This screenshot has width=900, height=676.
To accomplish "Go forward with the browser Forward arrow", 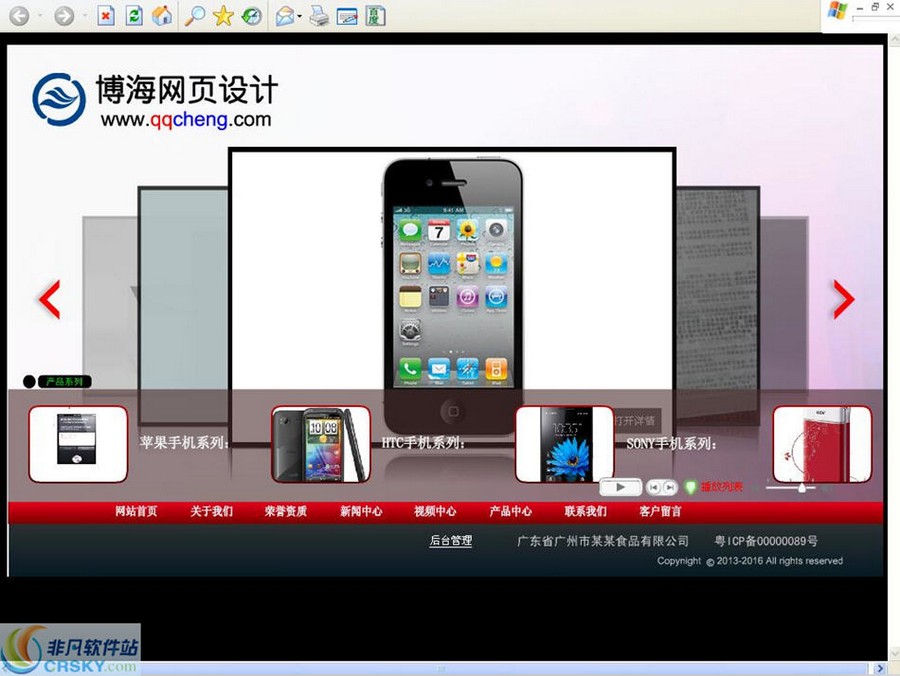I will click(x=64, y=16).
